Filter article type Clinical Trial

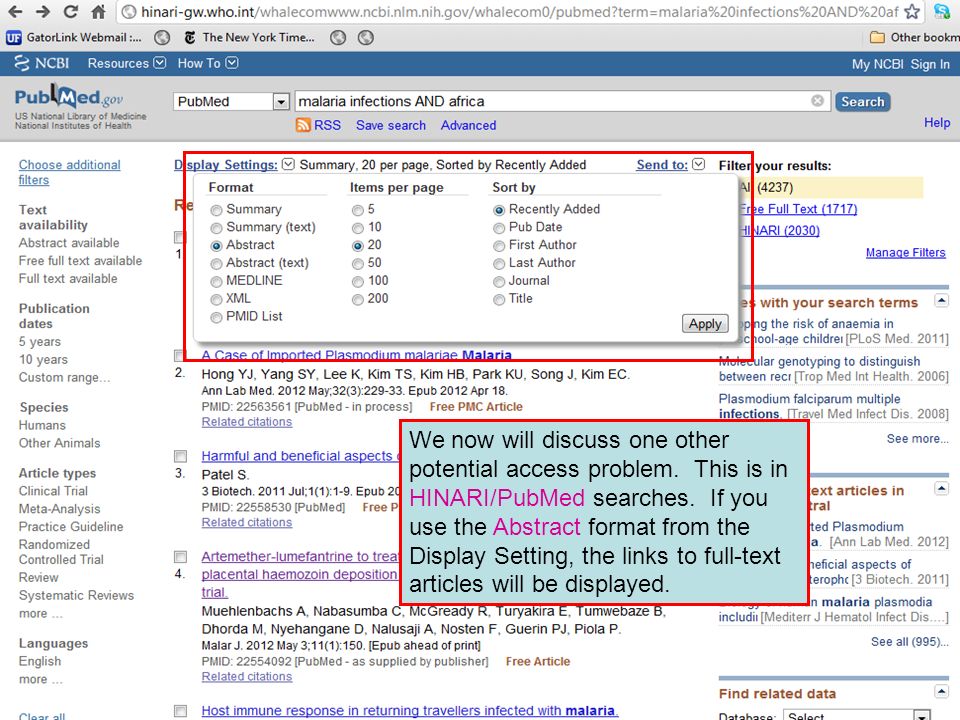tap(53, 491)
